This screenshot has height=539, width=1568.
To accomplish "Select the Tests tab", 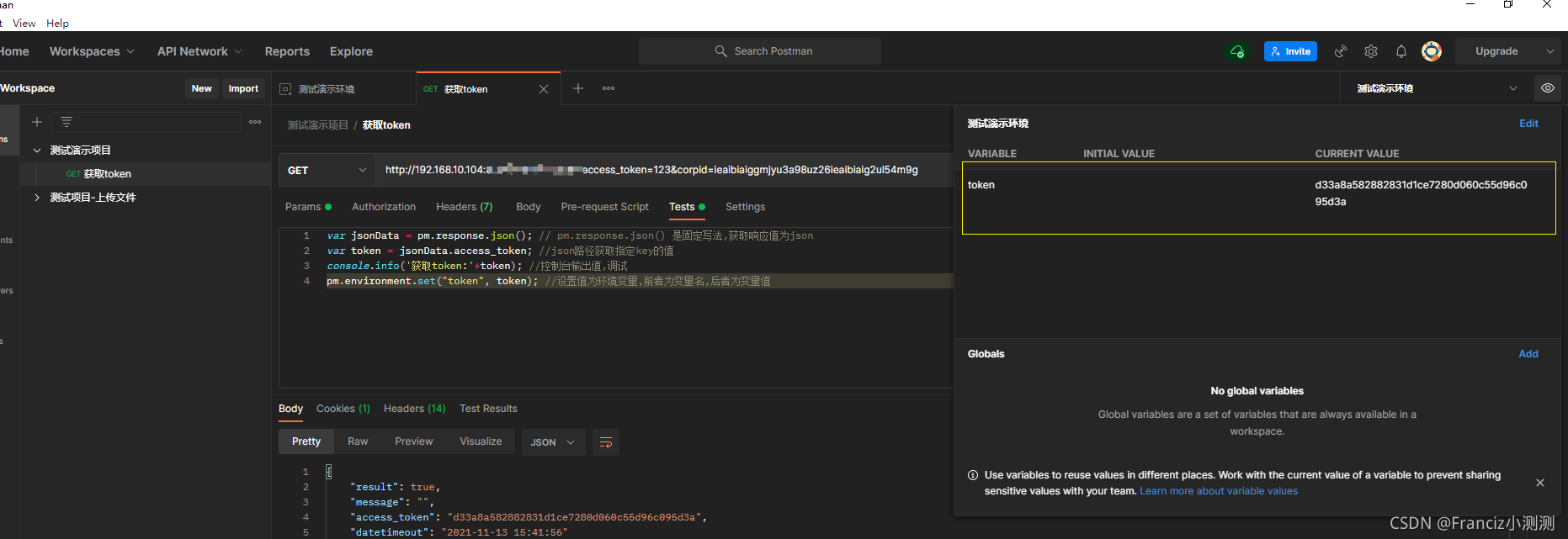I will tap(687, 207).
